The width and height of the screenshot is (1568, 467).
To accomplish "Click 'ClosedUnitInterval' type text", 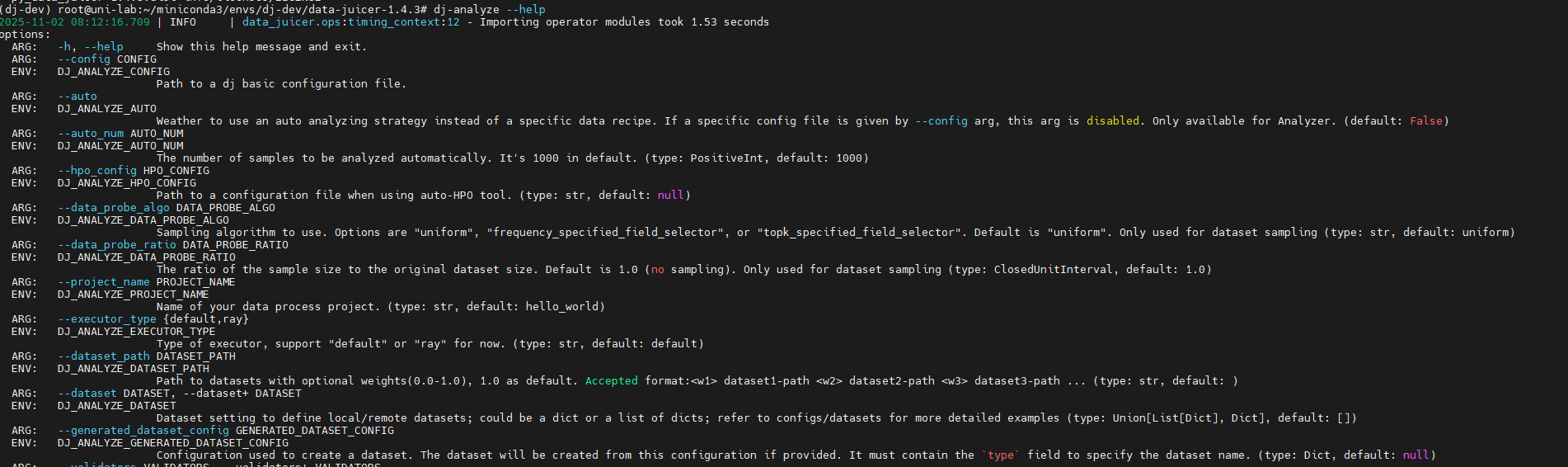I will pyautogui.click(x=1054, y=269).
